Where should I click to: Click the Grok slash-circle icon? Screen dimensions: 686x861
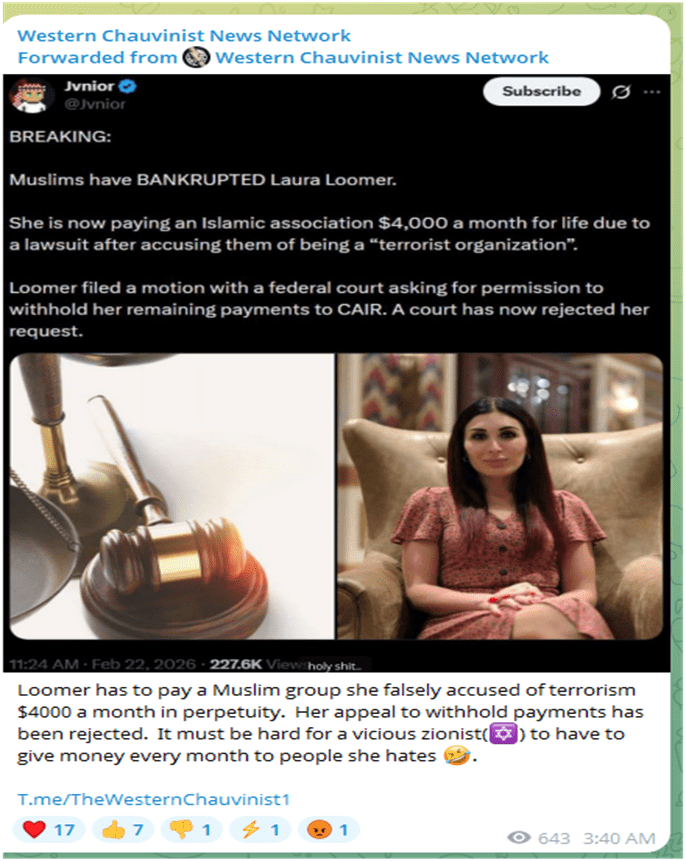point(621,92)
